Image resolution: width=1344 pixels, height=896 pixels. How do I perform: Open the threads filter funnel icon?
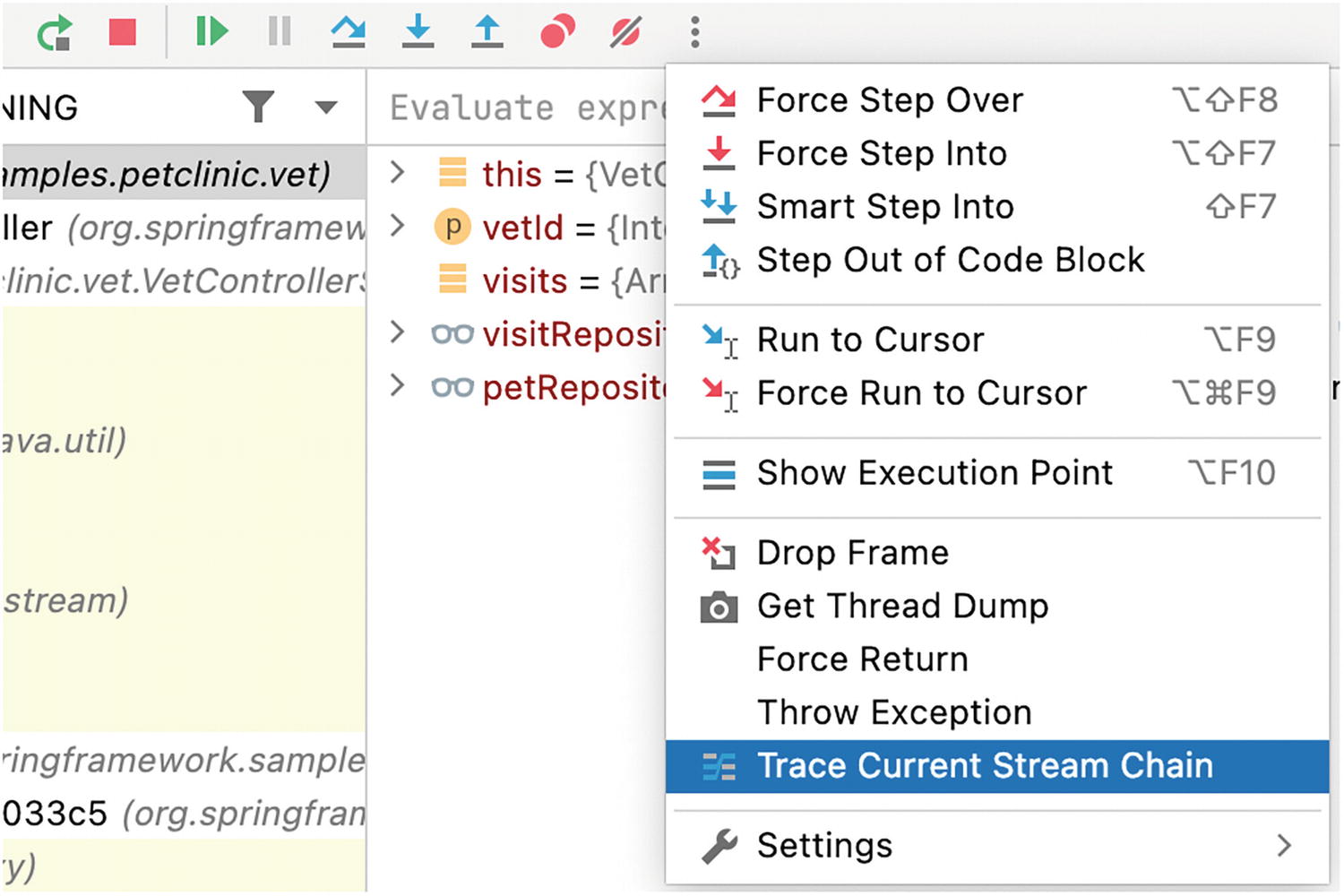click(258, 108)
